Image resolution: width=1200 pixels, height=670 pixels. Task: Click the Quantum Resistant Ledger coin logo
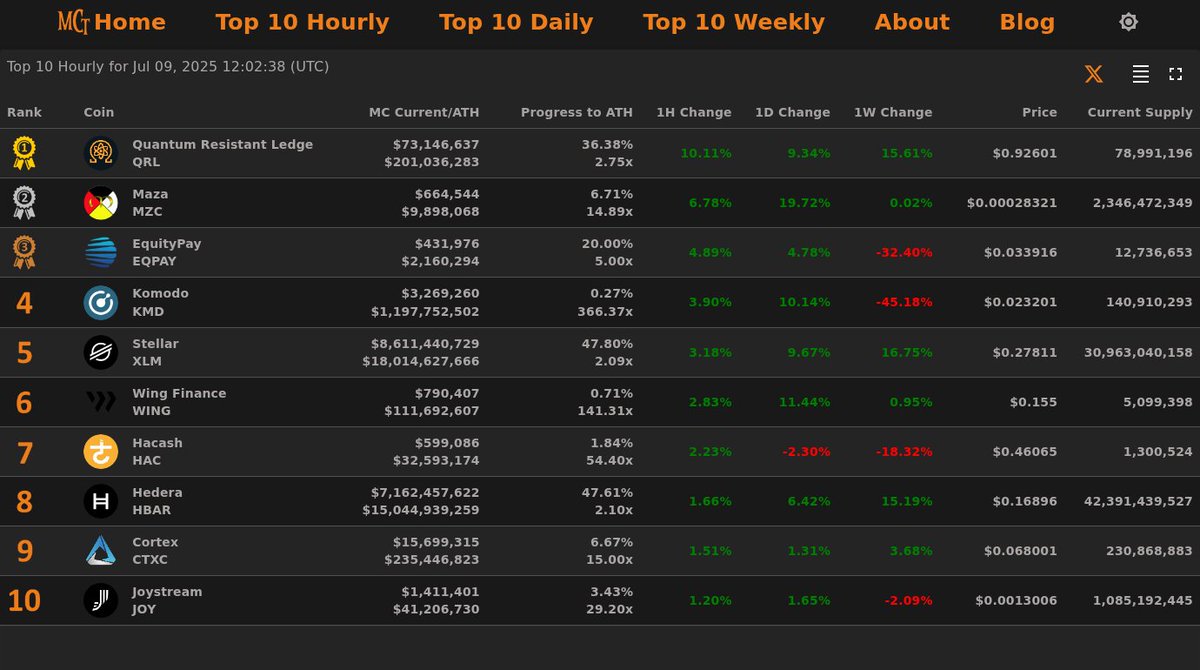coord(101,153)
